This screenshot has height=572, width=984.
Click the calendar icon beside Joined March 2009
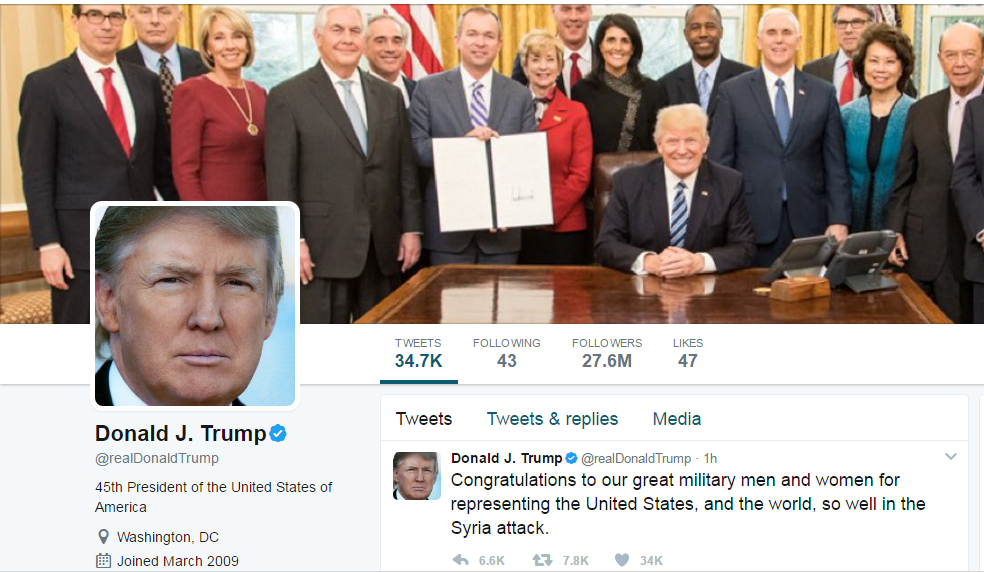pos(104,561)
